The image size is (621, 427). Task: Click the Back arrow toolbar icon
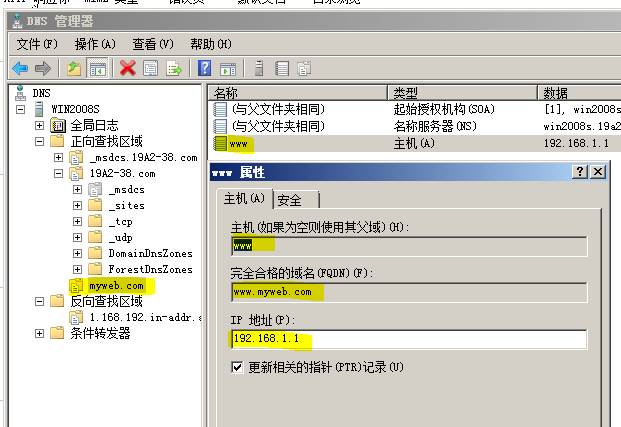click(x=20, y=69)
